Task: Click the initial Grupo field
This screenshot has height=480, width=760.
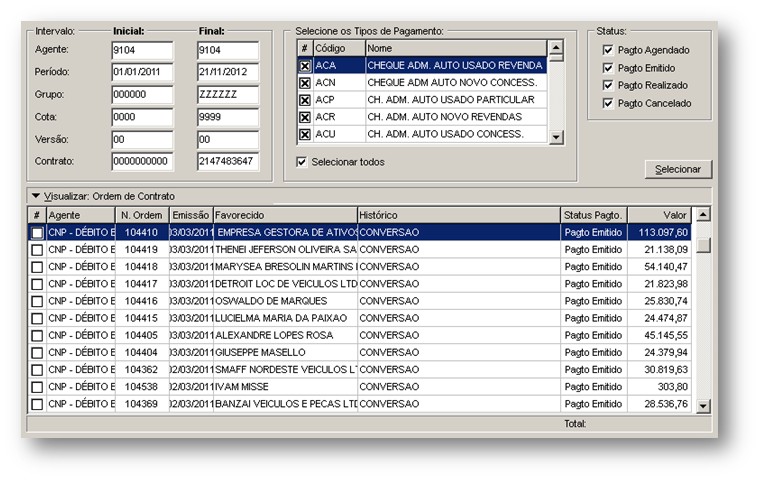Action: tap(142, 95)
